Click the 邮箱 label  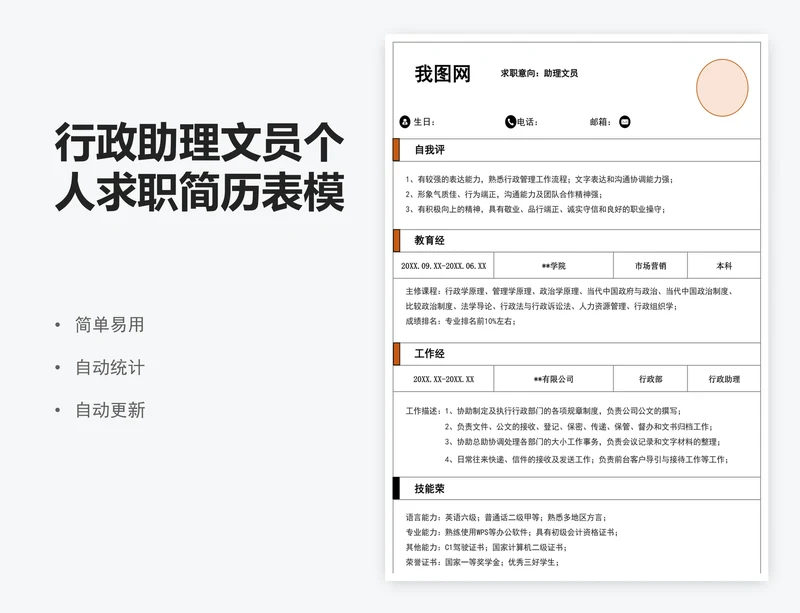coord(601,122)
